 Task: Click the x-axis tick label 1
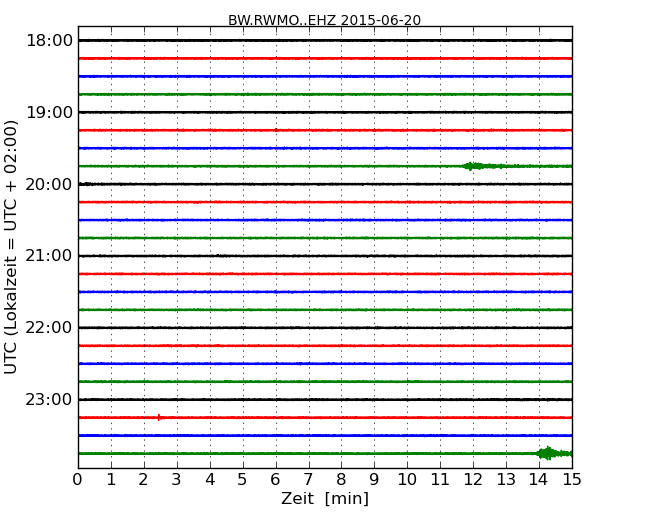111,480
